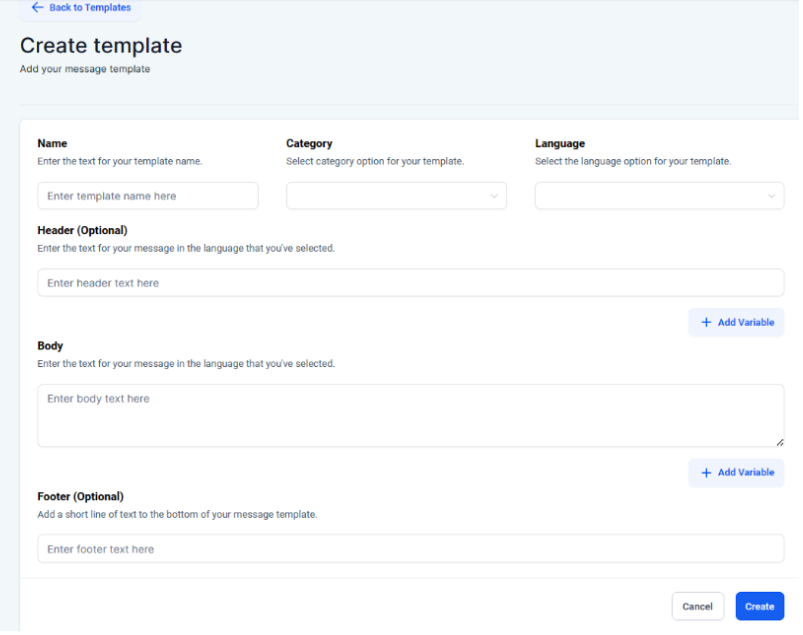This screenshot has height=635, width=803.
Task: Click the back arrow icon beside Back to Templates
Action: click(37, 8)
